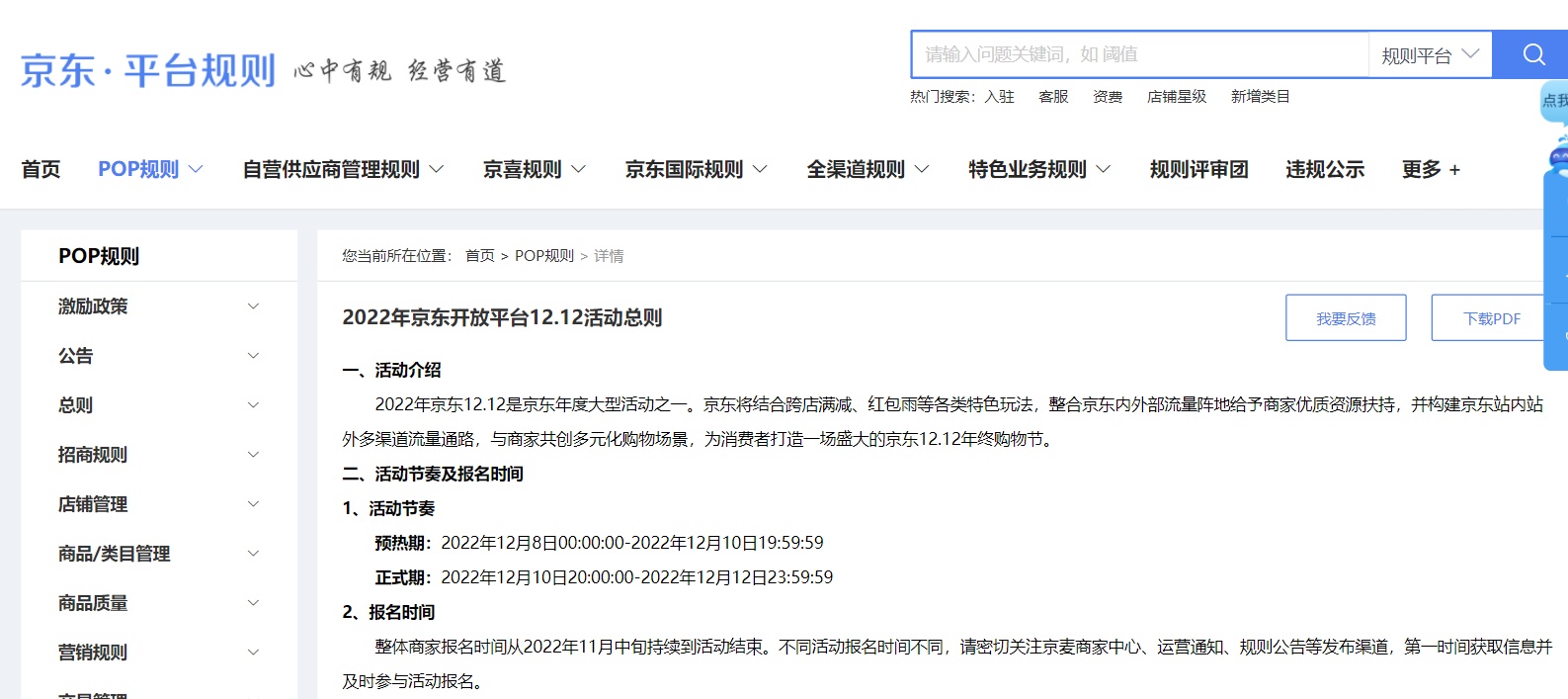Click the 京东·平台规则 logo

(148, 71)
